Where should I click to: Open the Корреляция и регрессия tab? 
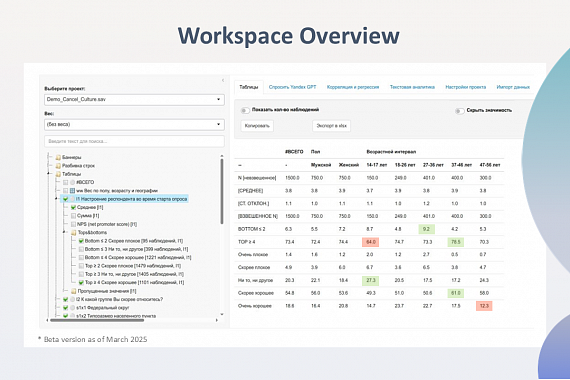(x=353, y=87)
